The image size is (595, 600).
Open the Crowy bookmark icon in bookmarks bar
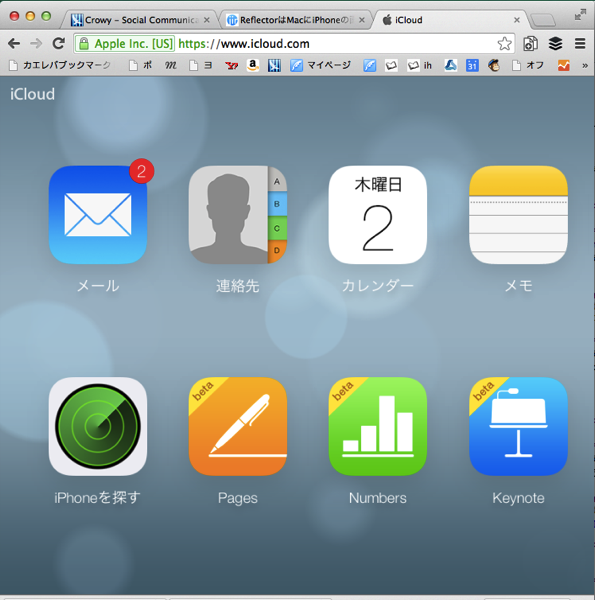pos(274,65)
